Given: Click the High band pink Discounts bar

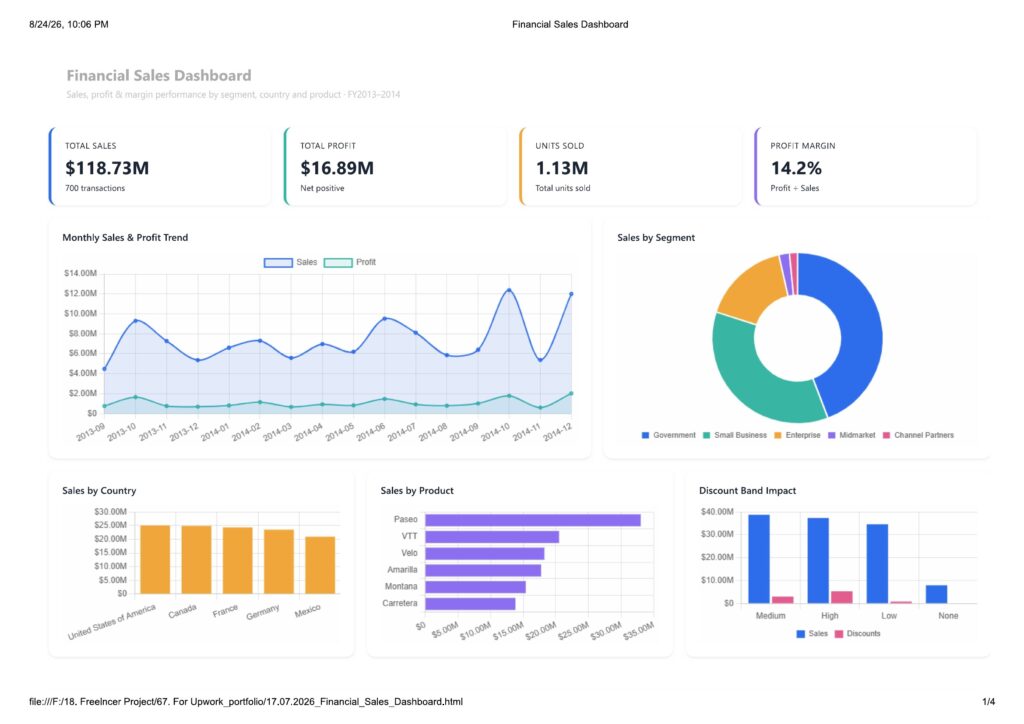Looking at the screenshot, I should [x=842, y=597].
